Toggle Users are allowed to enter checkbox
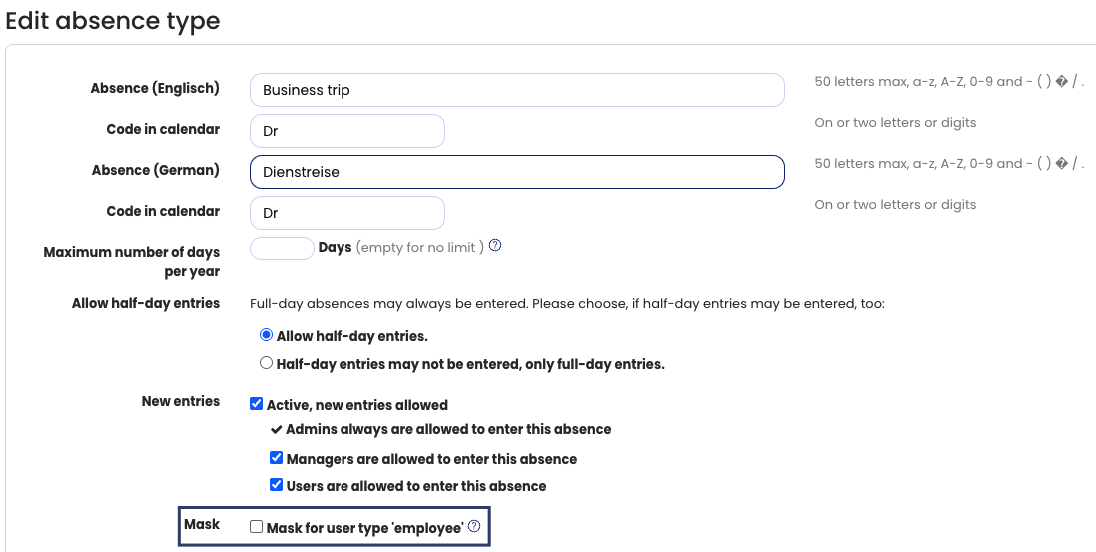The width and height of the screenshot is (1096, 552). (x=277, y=486)
